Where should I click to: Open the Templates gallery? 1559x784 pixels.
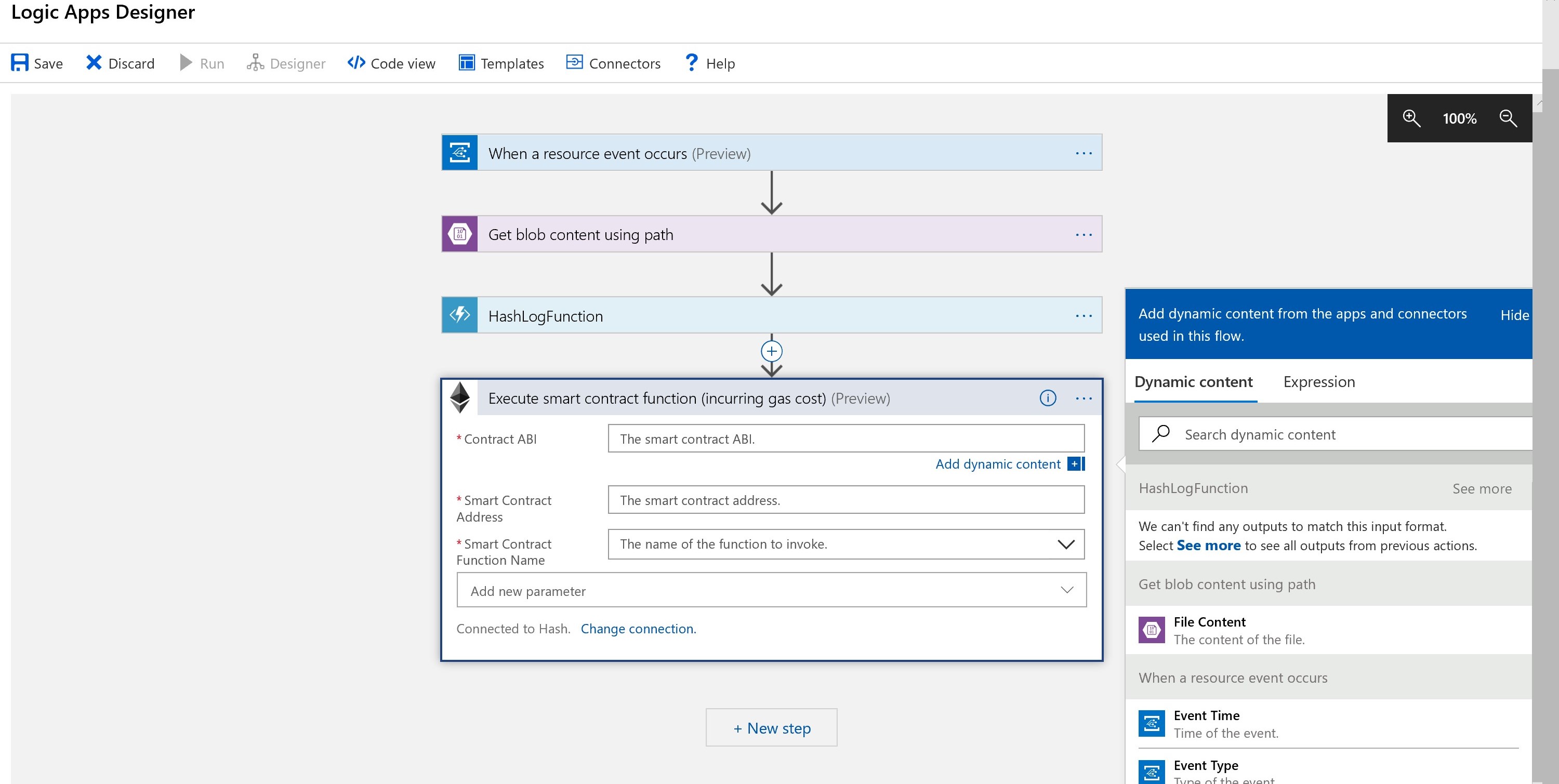(x=501, y=63)
